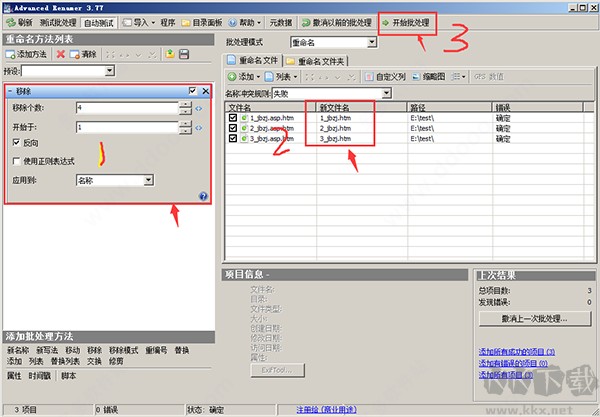Add the 移动 batch method
This screenshot has width=600, height=417.
click(x=73, y=350)
